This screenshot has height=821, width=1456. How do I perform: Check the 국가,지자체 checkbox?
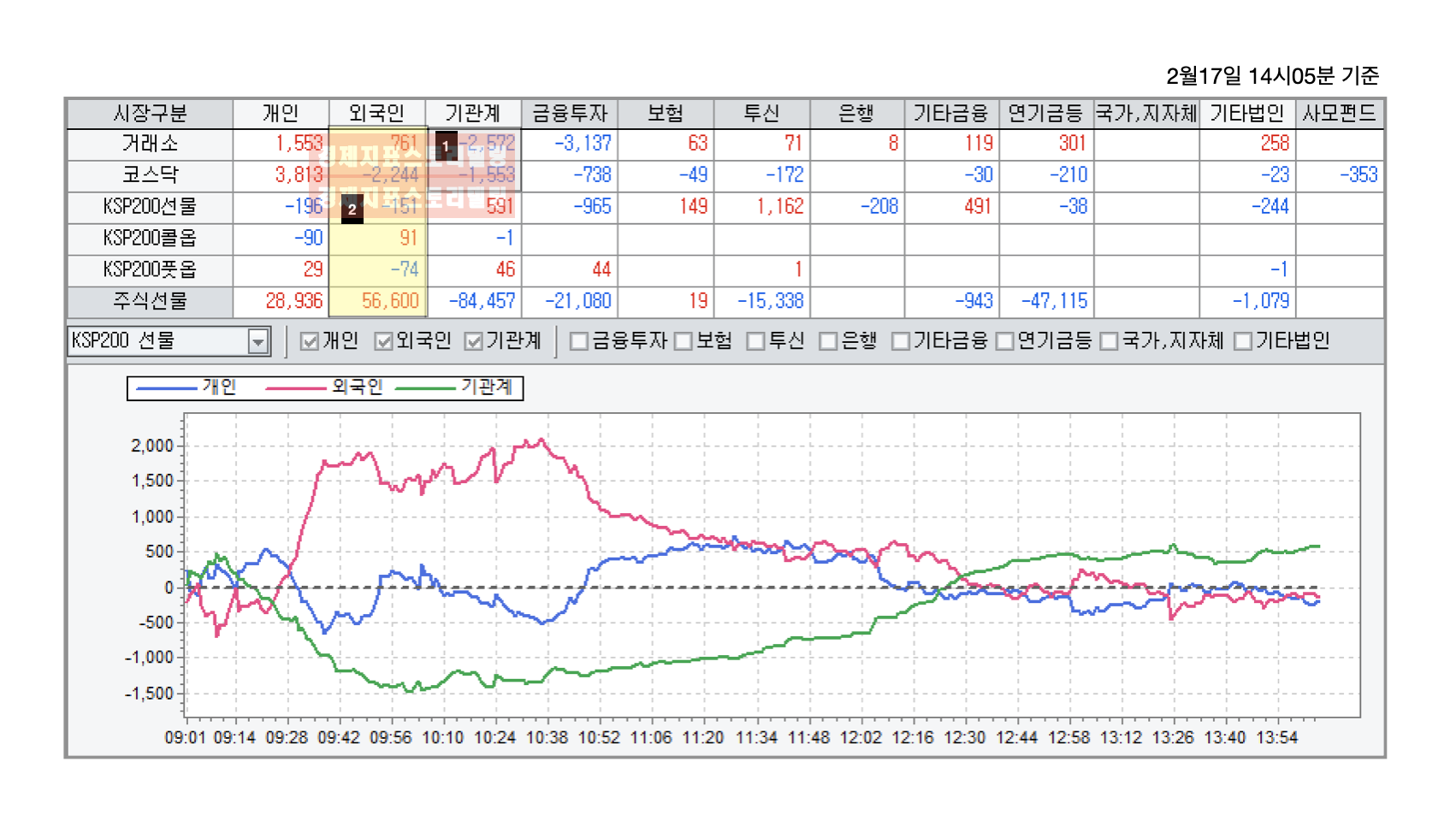click(1109, 340)
